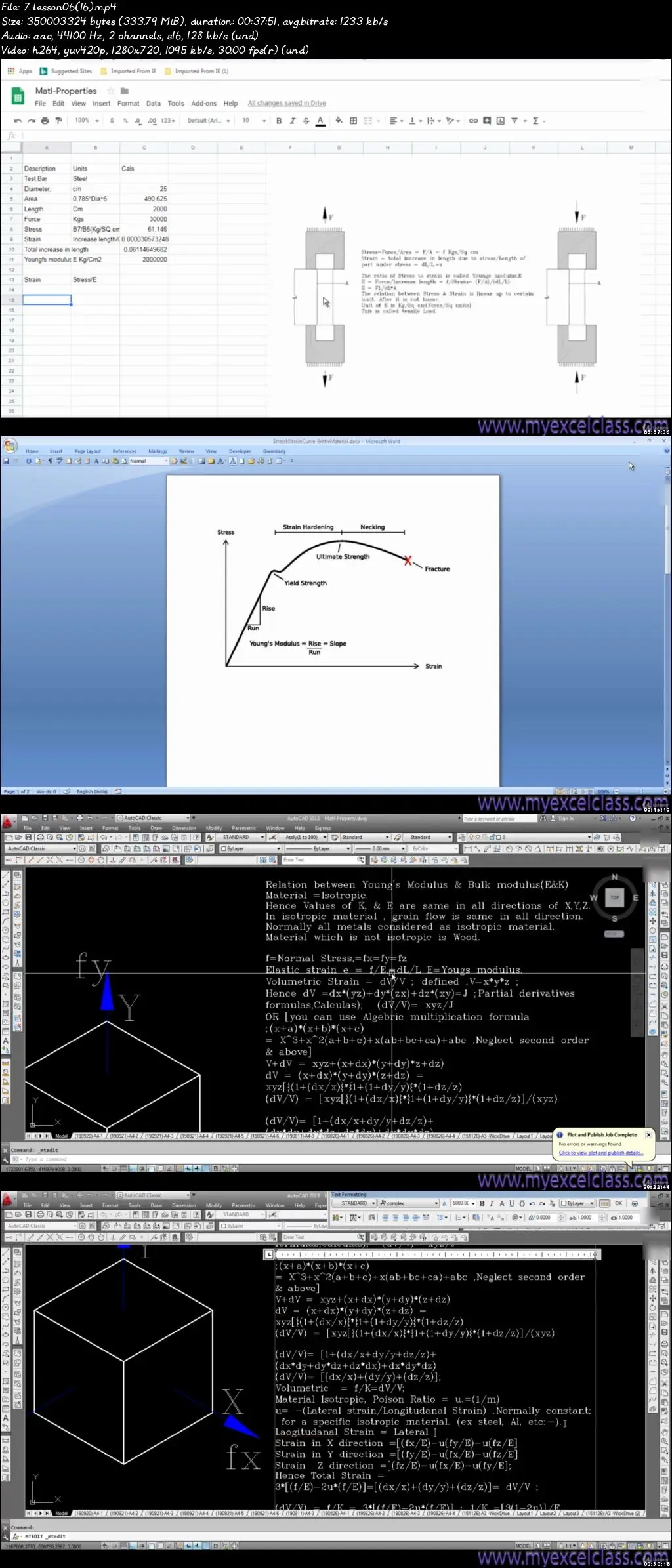Viewport: 672px width, 1568px height.
Task: Open the Office button in Word
Action: 10,446
